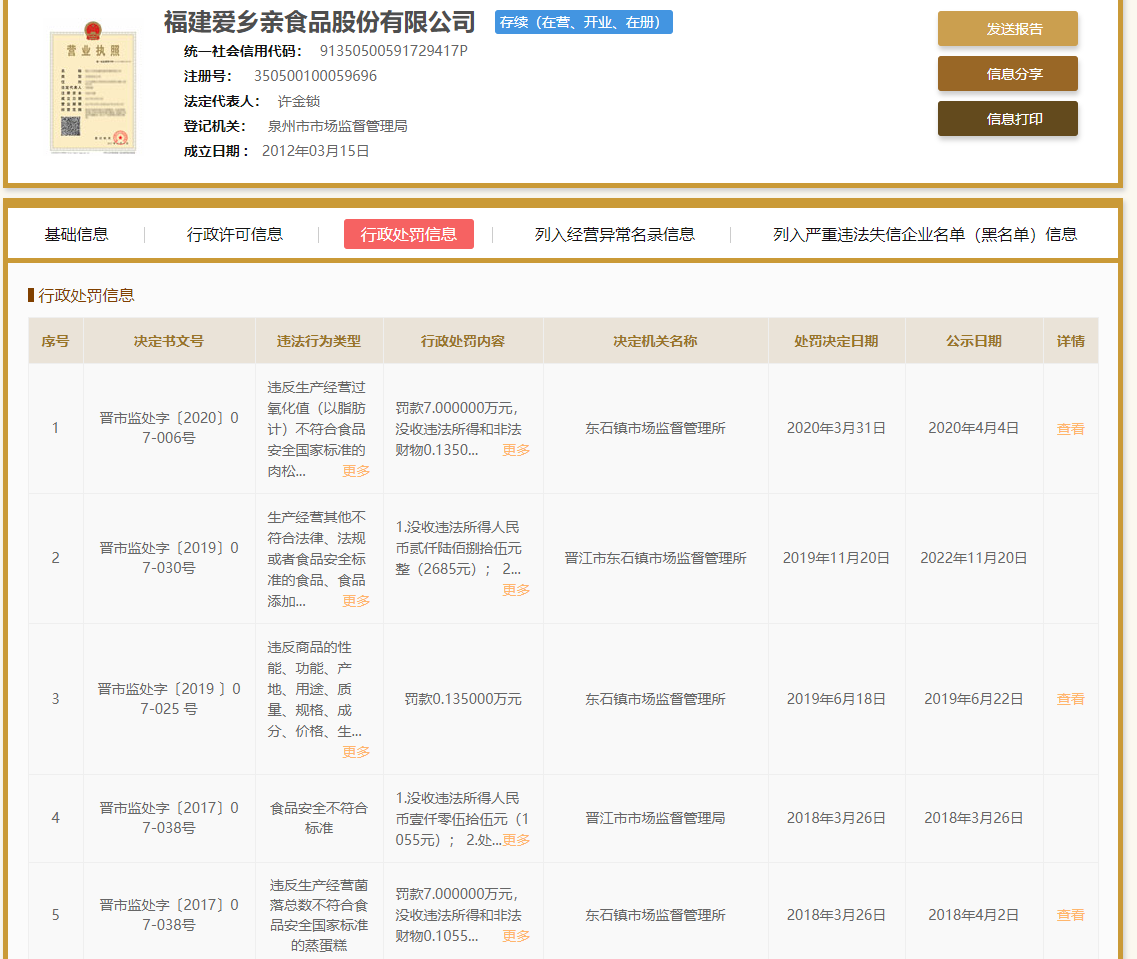The image size is (1137, 959).
Task: Open the 列入严重违法失信企业名单（黑名单）信息 tab
Action: pos(925,234)
